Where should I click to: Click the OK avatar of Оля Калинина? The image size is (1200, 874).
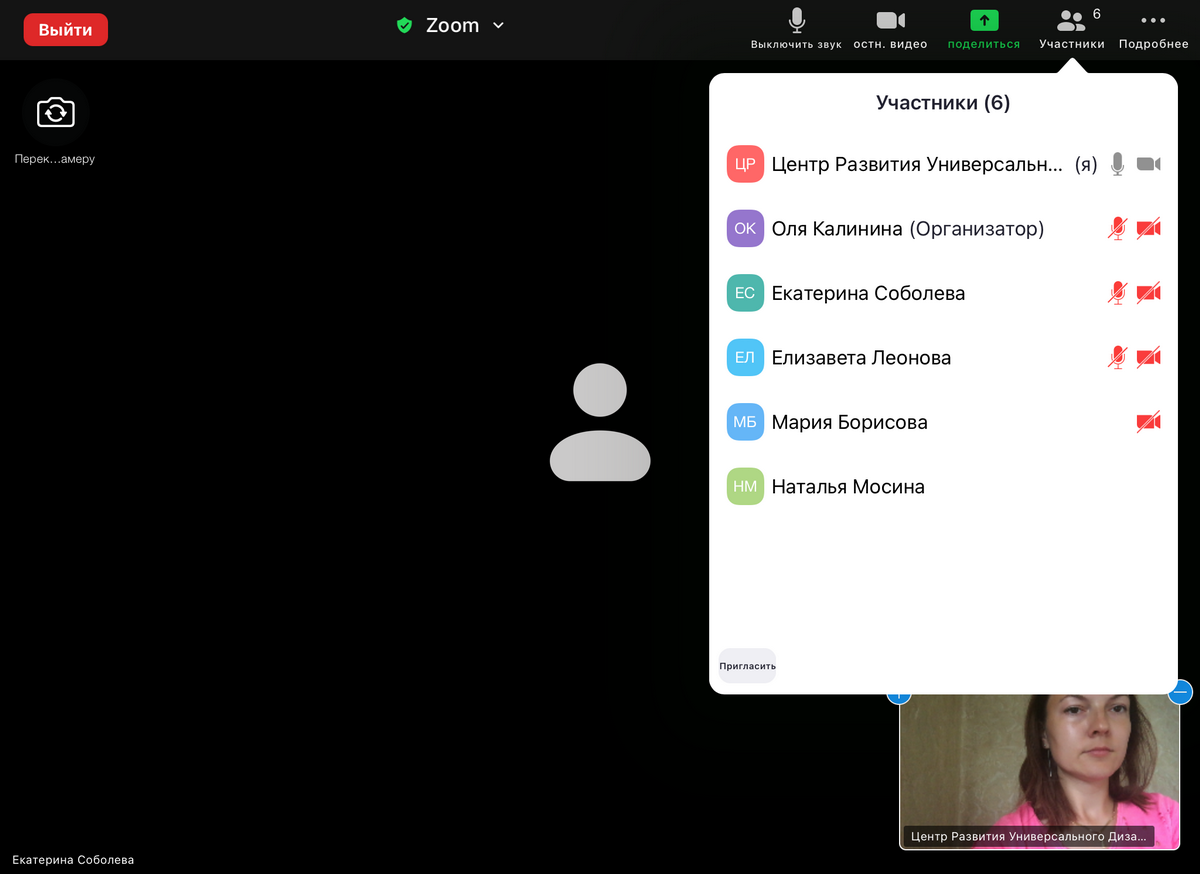pyautogui.click(x=745, y=229)
